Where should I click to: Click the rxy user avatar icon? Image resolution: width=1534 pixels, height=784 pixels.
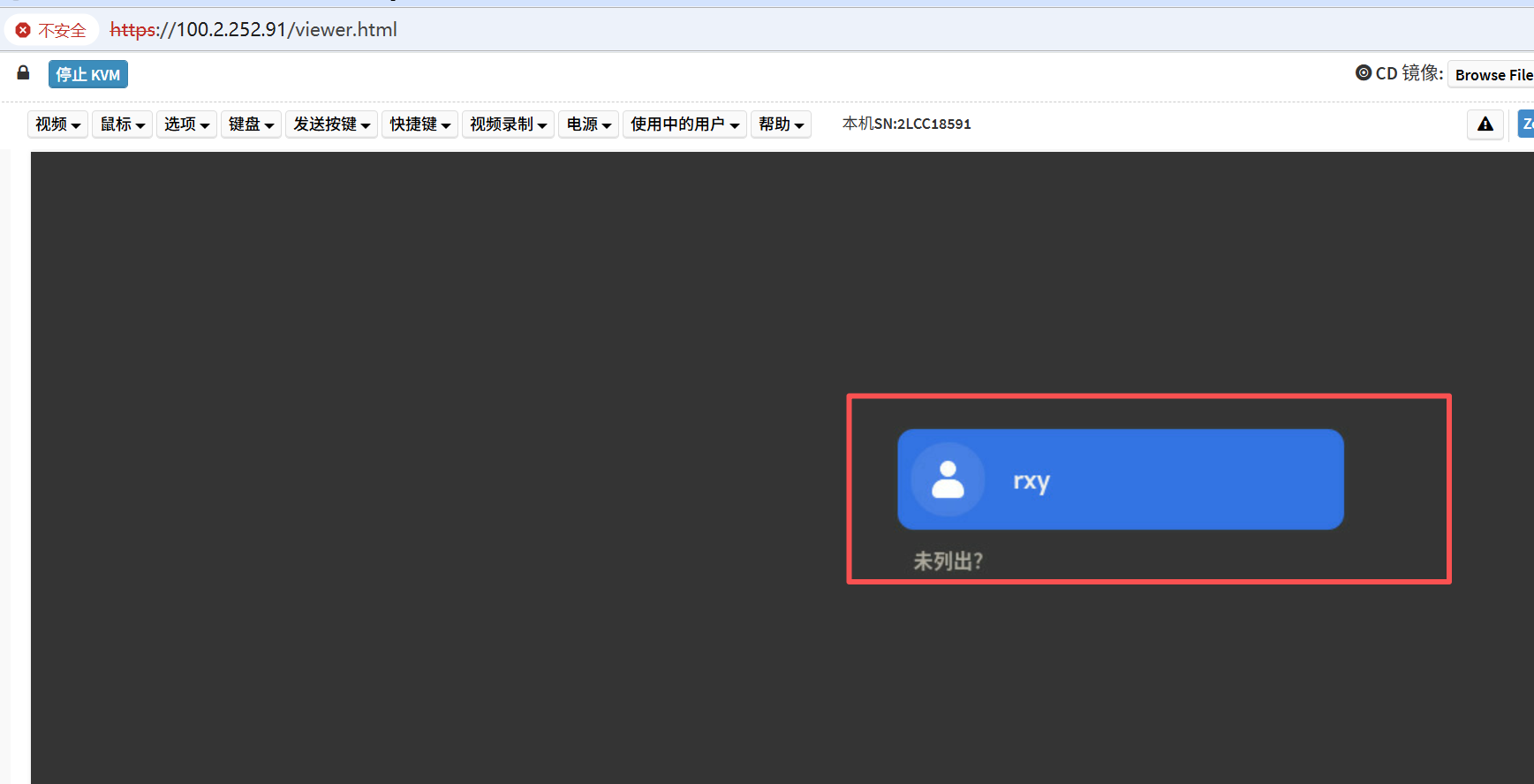(x=948, y=479)
